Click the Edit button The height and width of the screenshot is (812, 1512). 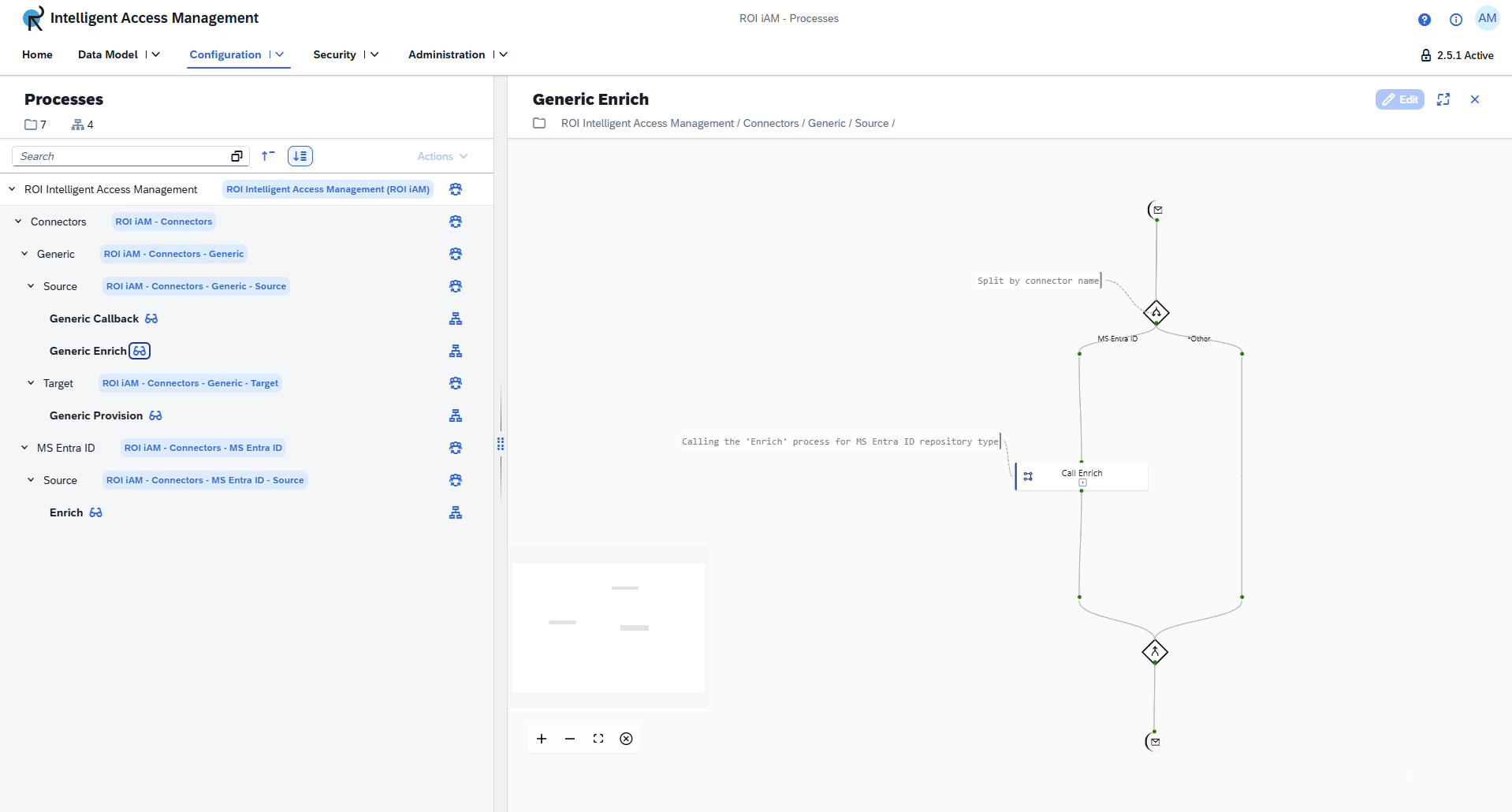[1399, 99]
